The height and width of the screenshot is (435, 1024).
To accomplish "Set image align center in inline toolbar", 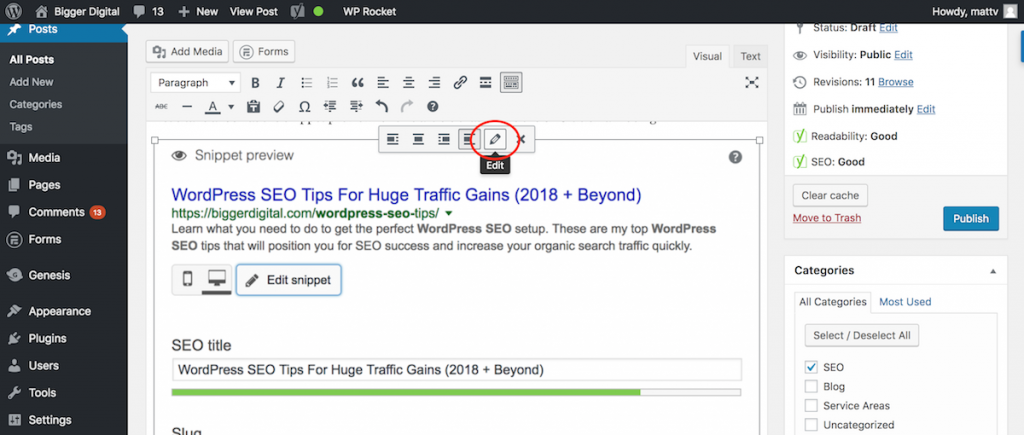I will pyautogui.click(x=418, y=139).
